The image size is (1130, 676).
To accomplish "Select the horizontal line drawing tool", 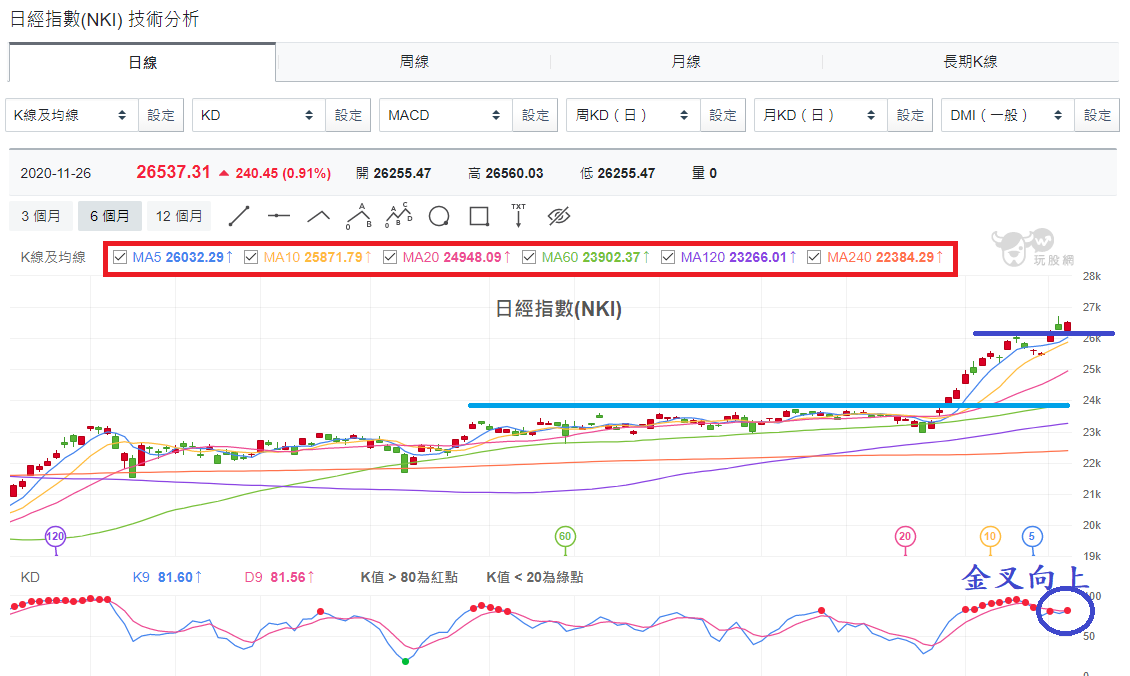I will tap(278, 215).
